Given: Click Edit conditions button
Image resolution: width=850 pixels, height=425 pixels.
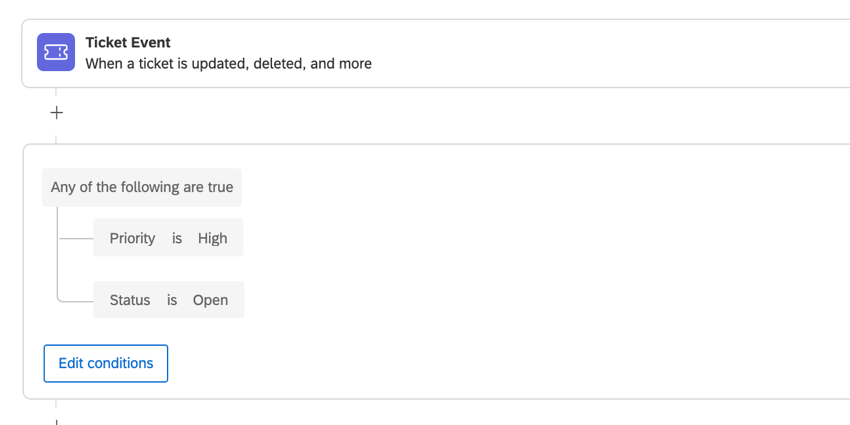Looking at the screenshot, I should (x=106, y=363).
